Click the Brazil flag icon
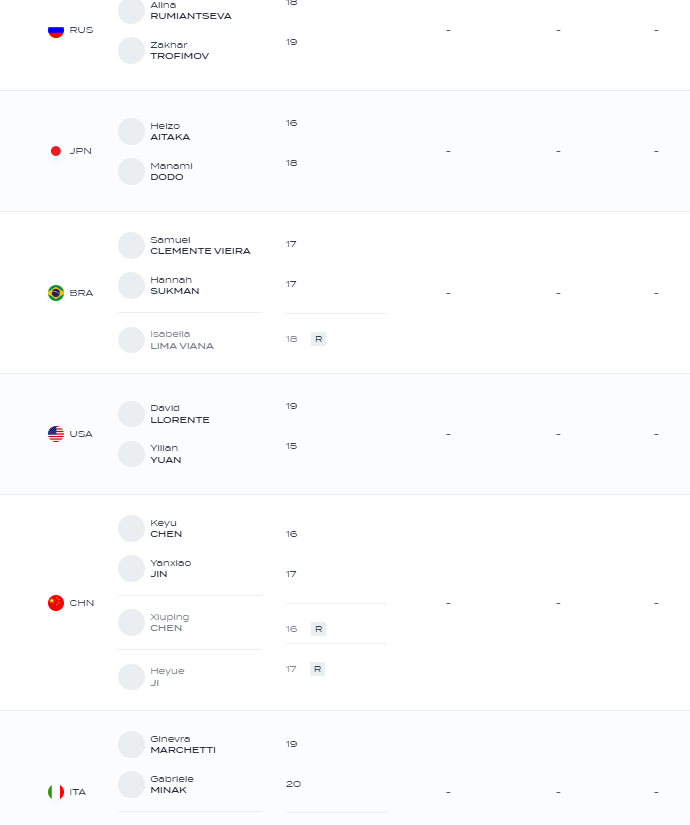 click(x=56, y=293)
